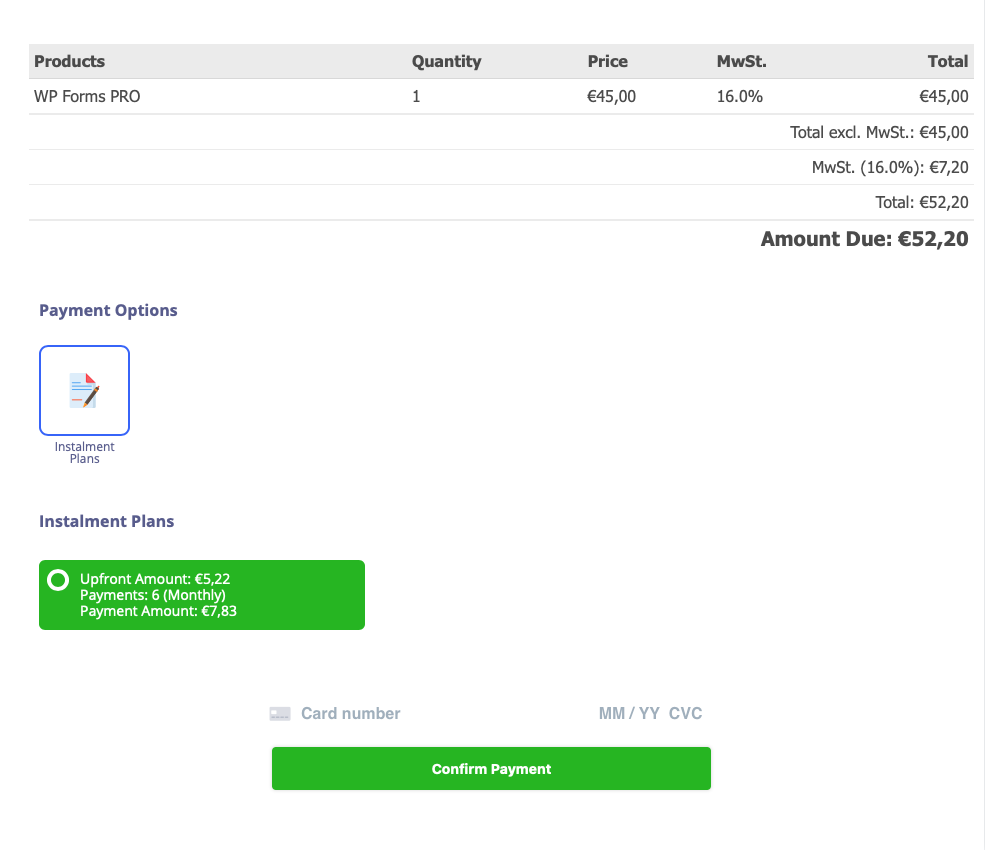Select the instalment plan radio button
Image resolution: width=985 pixels, height=850 pixels.
point(58,580)
